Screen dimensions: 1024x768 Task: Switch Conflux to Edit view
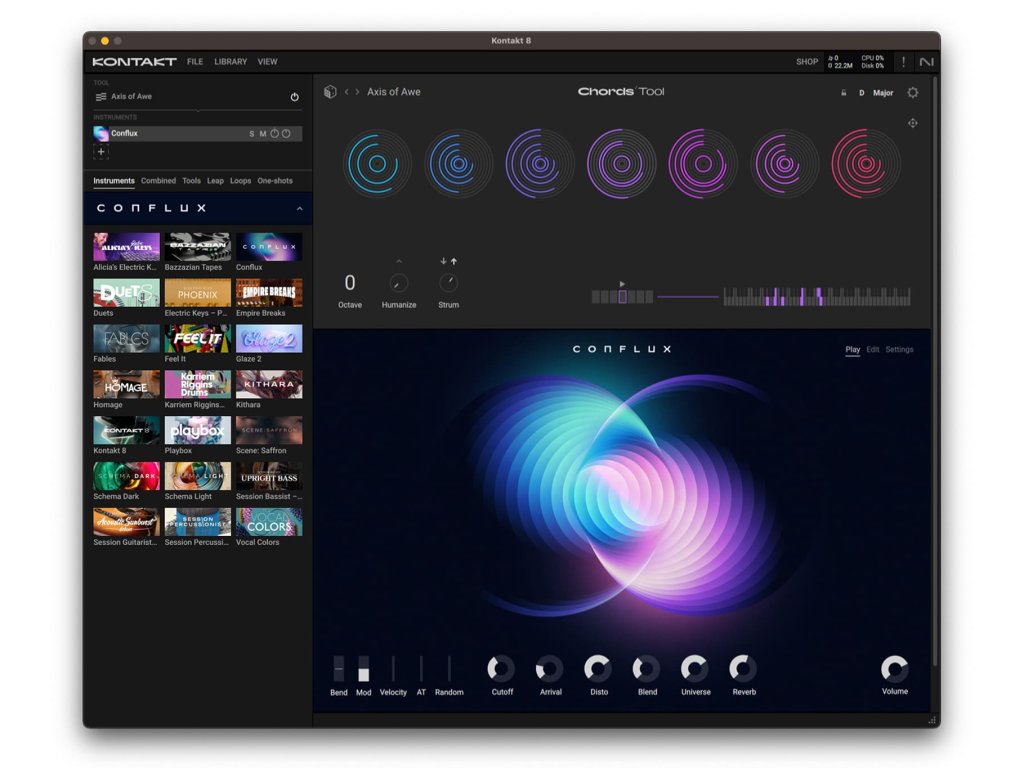[872, 349]
